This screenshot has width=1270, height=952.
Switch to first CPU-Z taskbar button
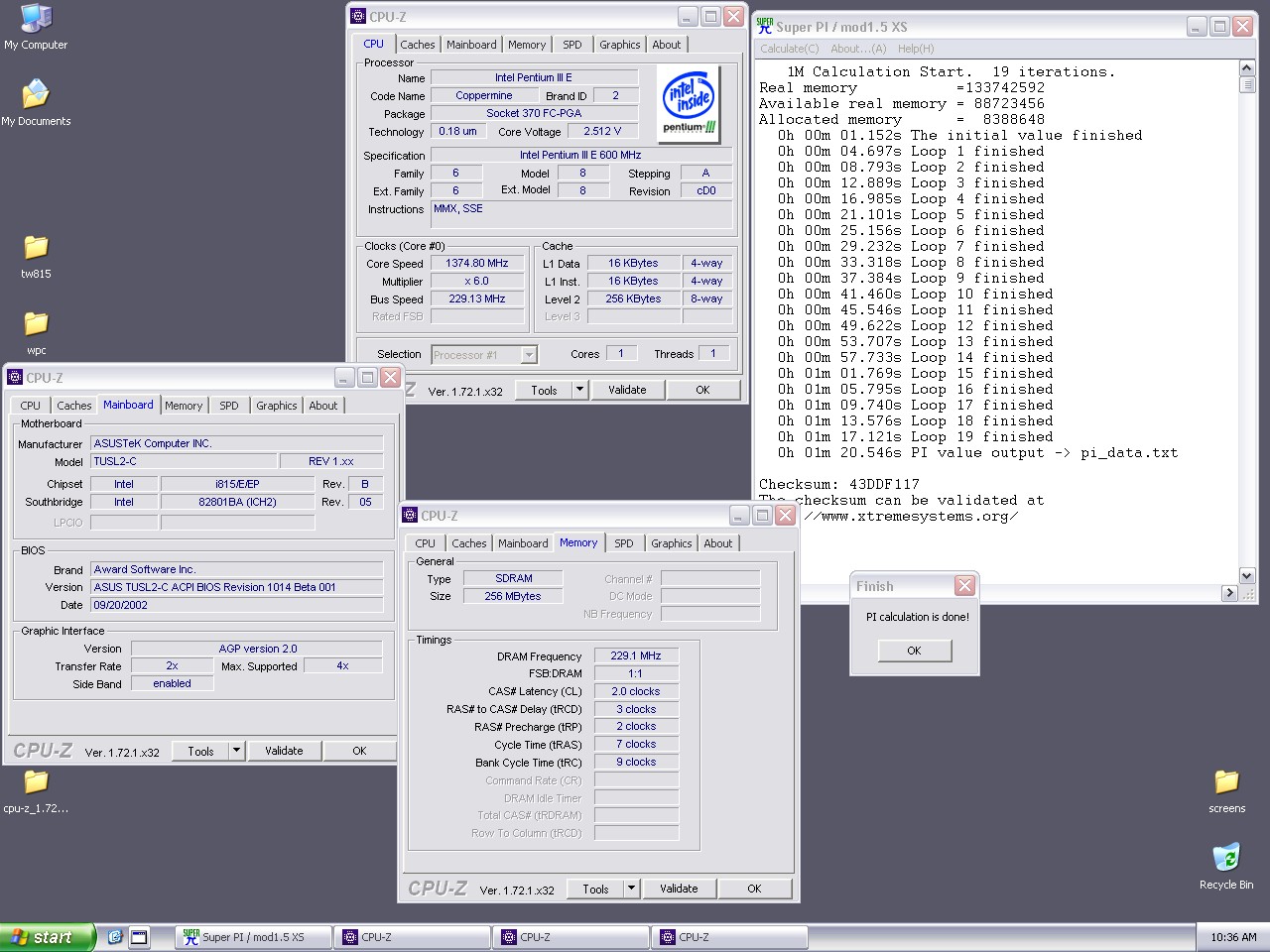[412, 937]
